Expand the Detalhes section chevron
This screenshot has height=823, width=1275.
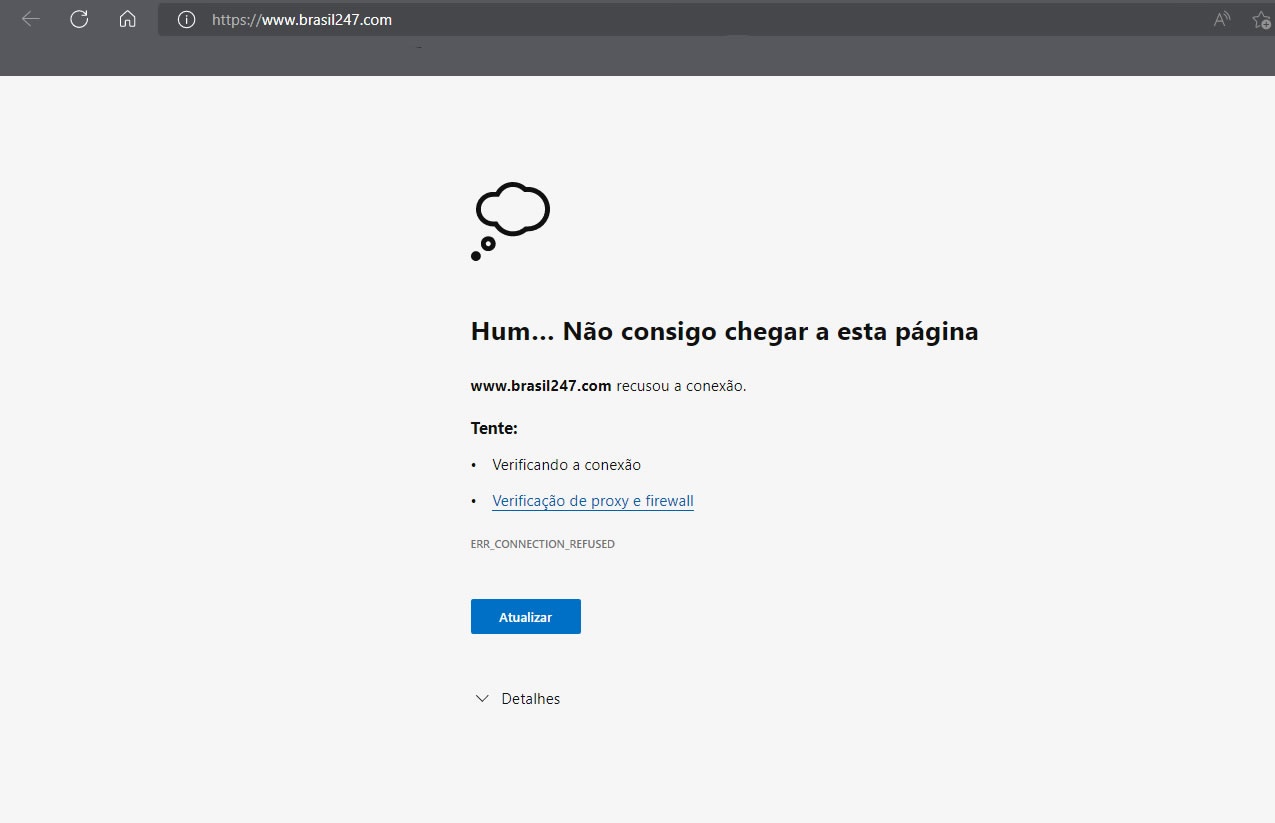click(x=483, y=699)
